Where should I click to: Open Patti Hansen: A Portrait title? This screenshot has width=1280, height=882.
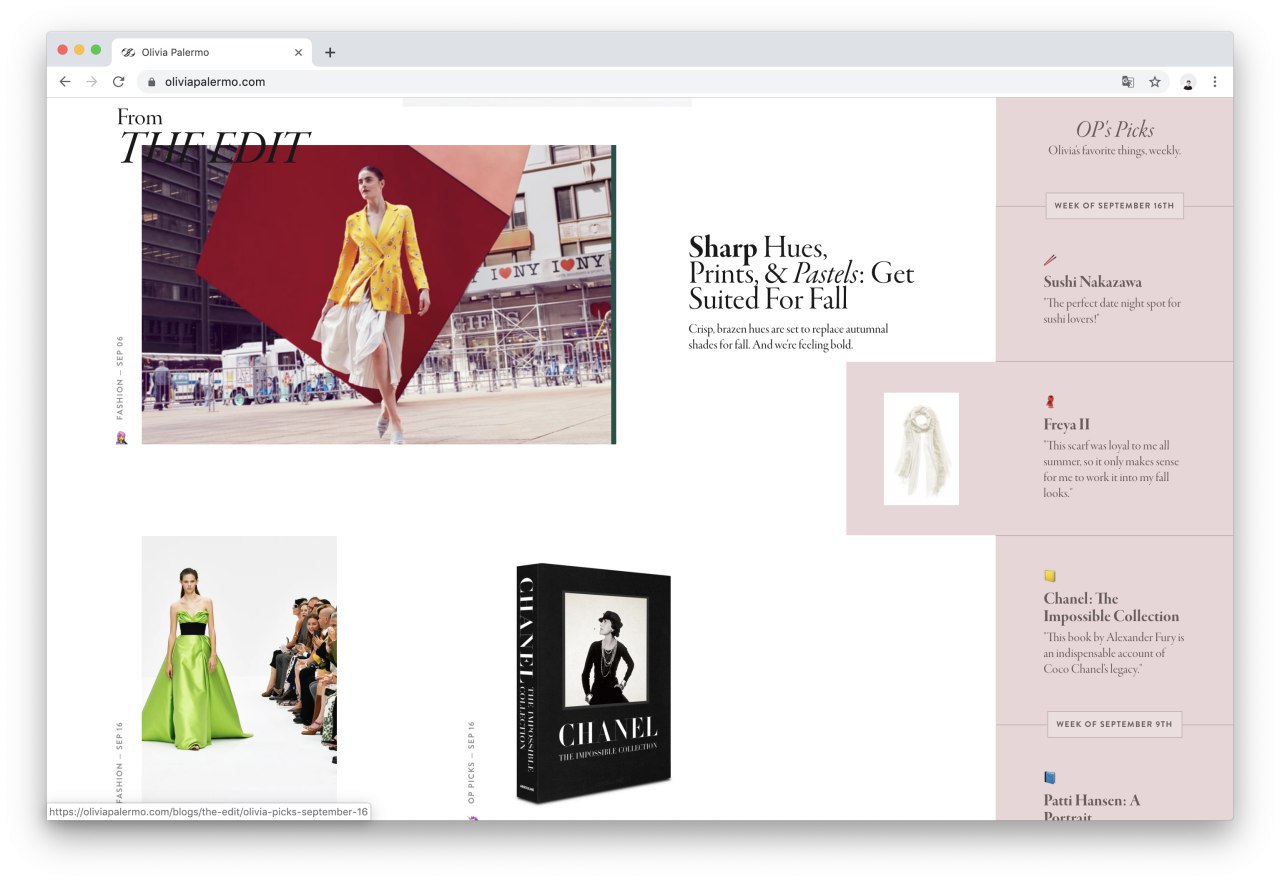pos(1092,807)
